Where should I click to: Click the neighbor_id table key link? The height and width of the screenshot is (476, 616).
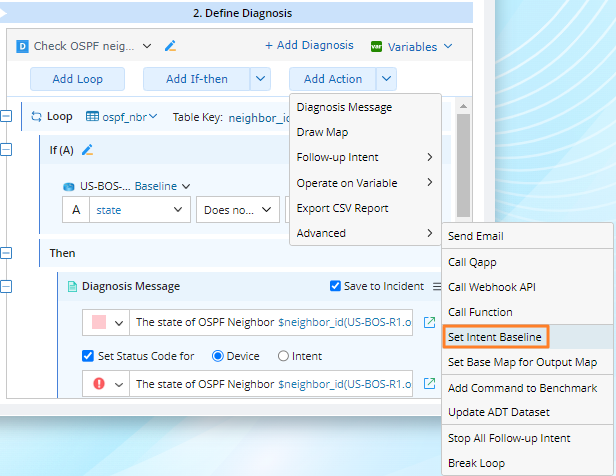[259, 118]
